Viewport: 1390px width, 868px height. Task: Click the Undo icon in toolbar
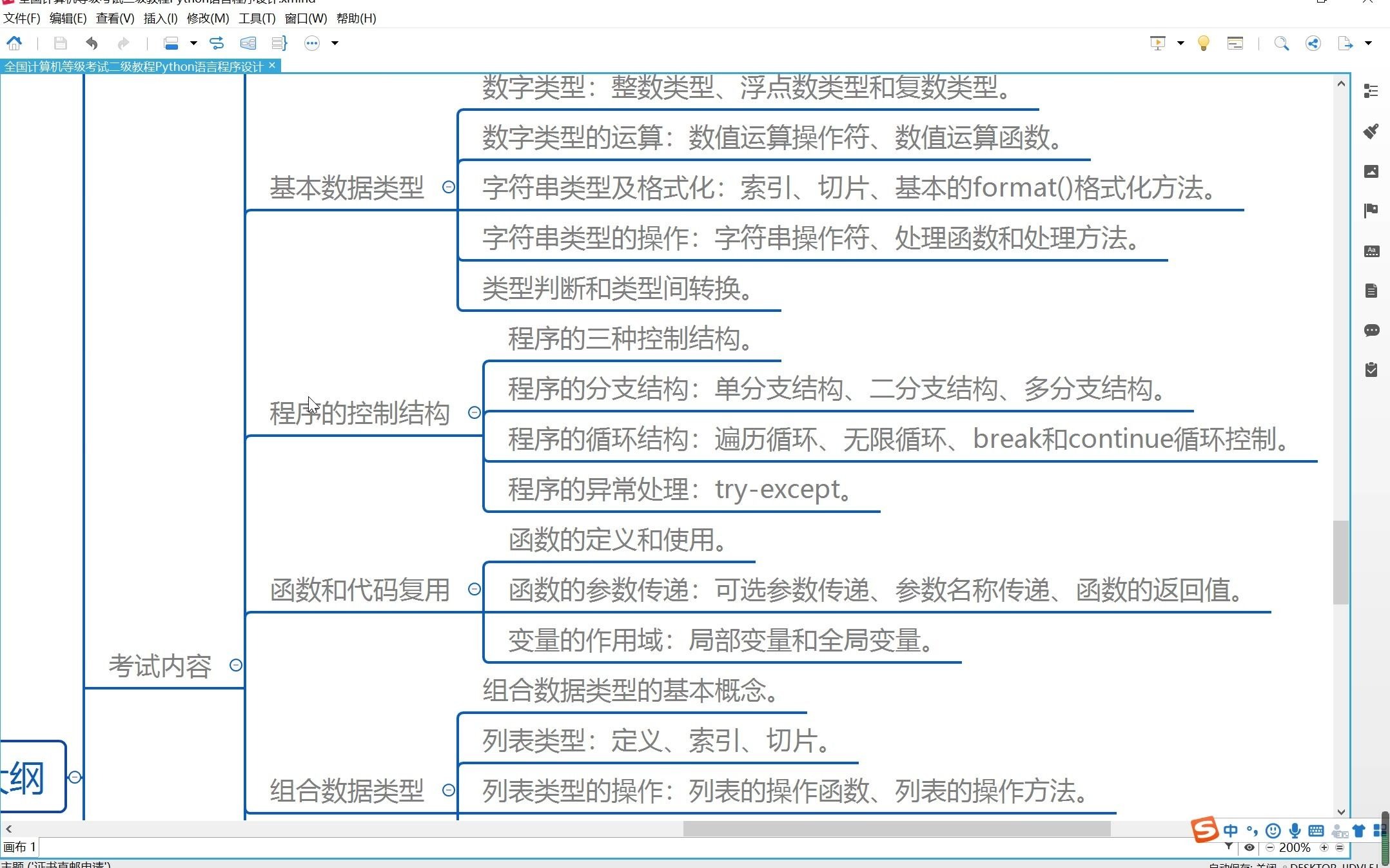pos(91,42)
